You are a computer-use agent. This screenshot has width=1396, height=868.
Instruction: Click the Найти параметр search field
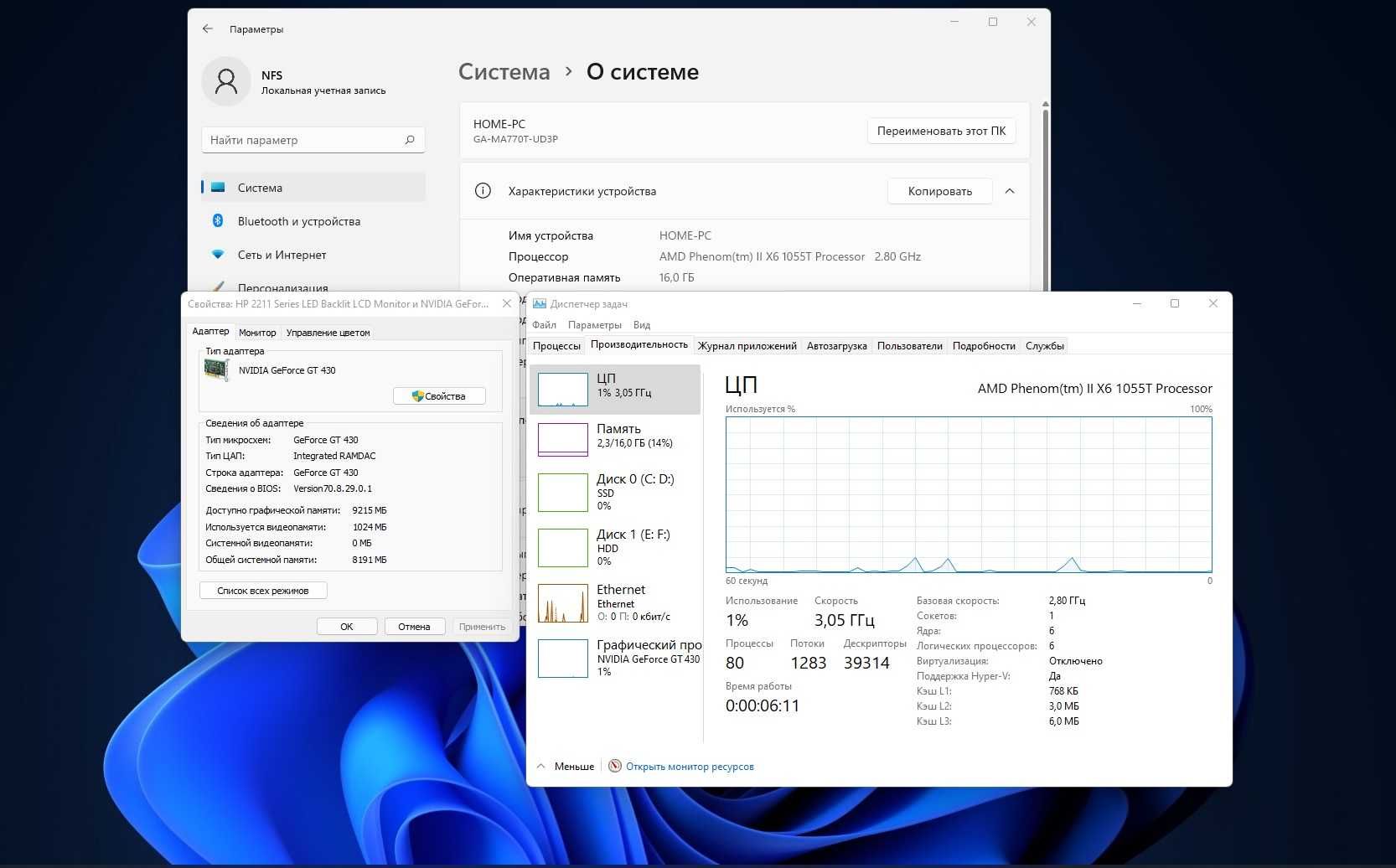point(313,140)
